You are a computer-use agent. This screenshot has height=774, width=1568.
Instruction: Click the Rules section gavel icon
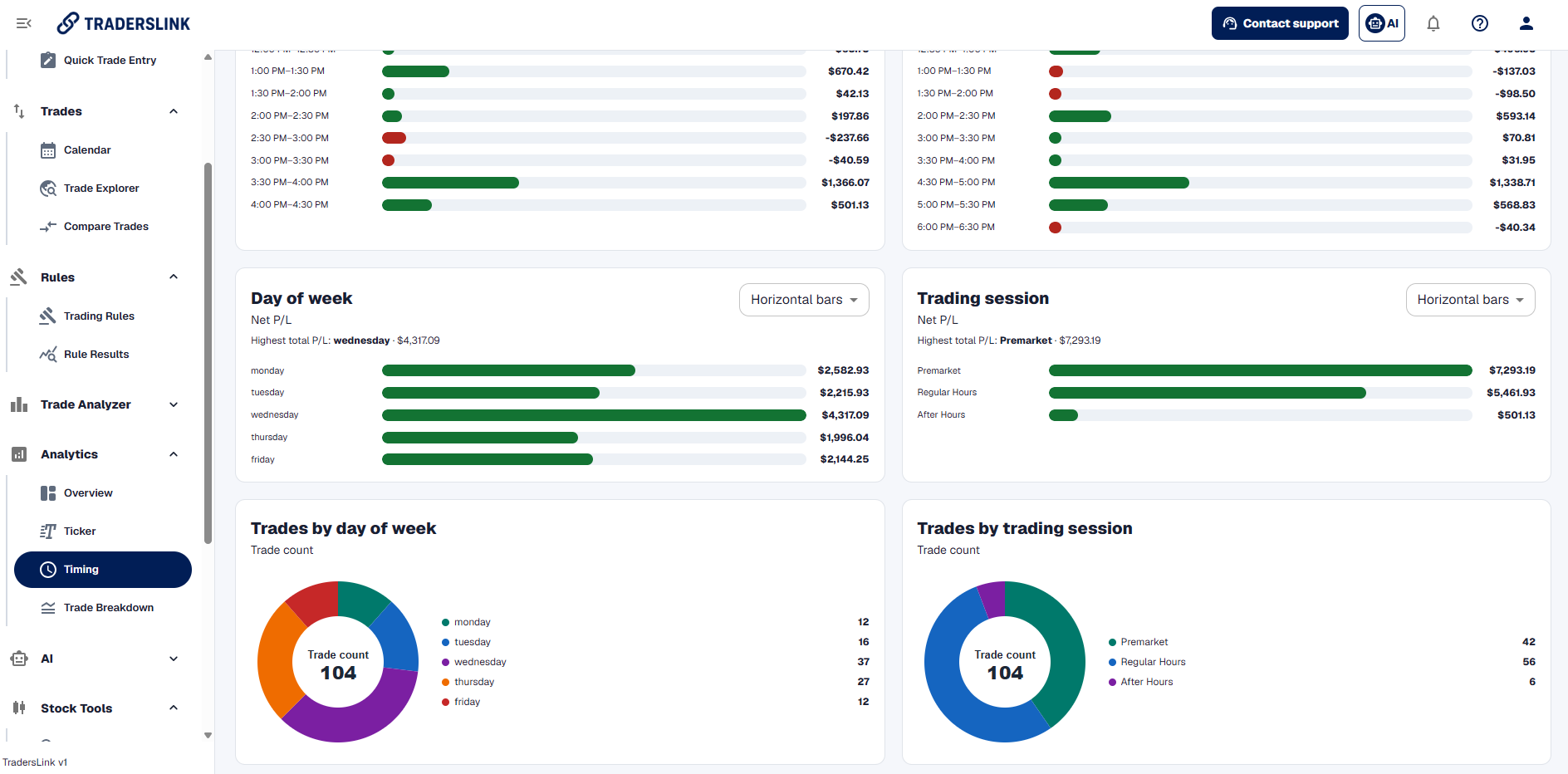(19, 277)
